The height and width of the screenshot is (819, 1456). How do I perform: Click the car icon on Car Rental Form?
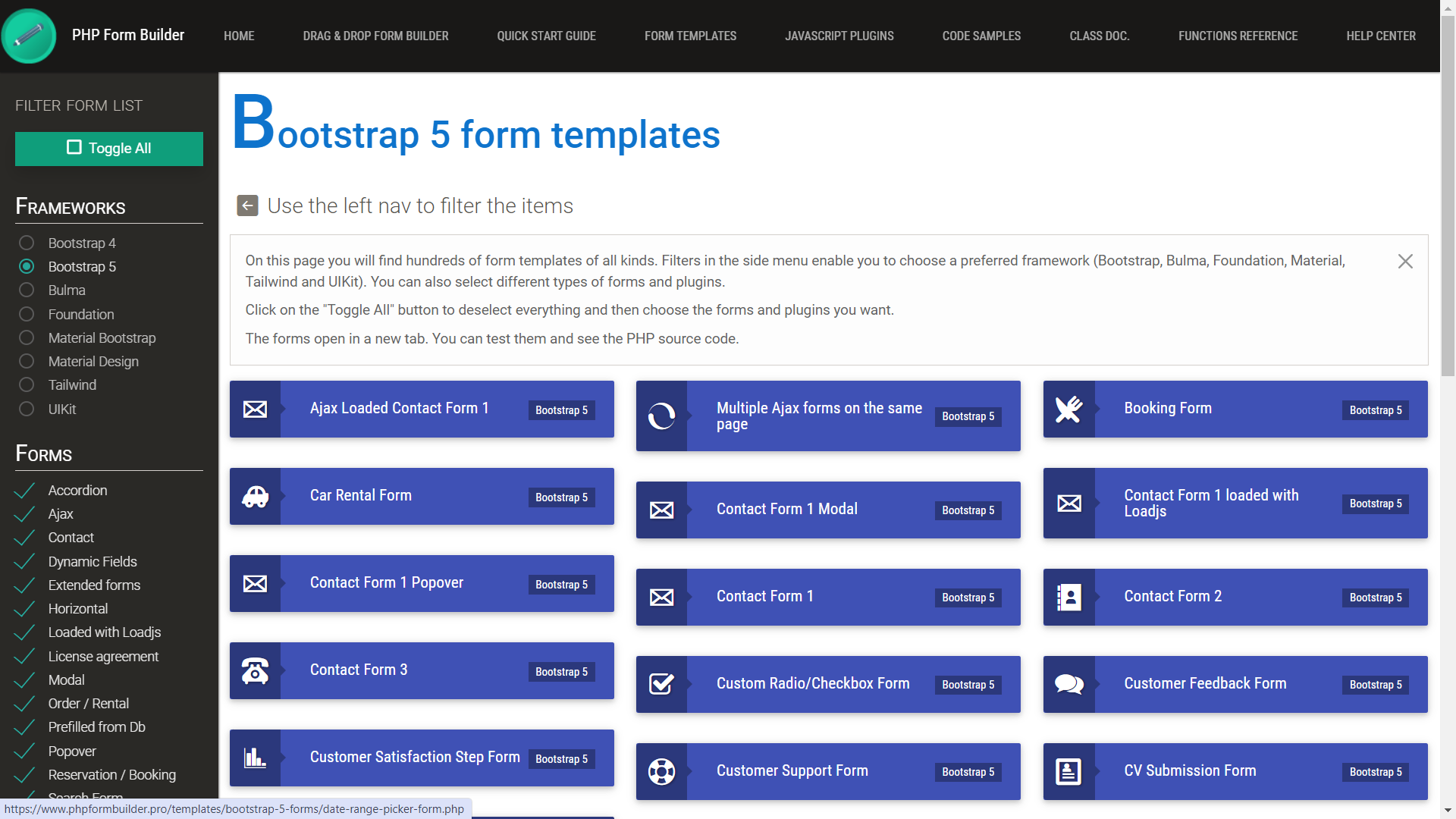point(255,496)
